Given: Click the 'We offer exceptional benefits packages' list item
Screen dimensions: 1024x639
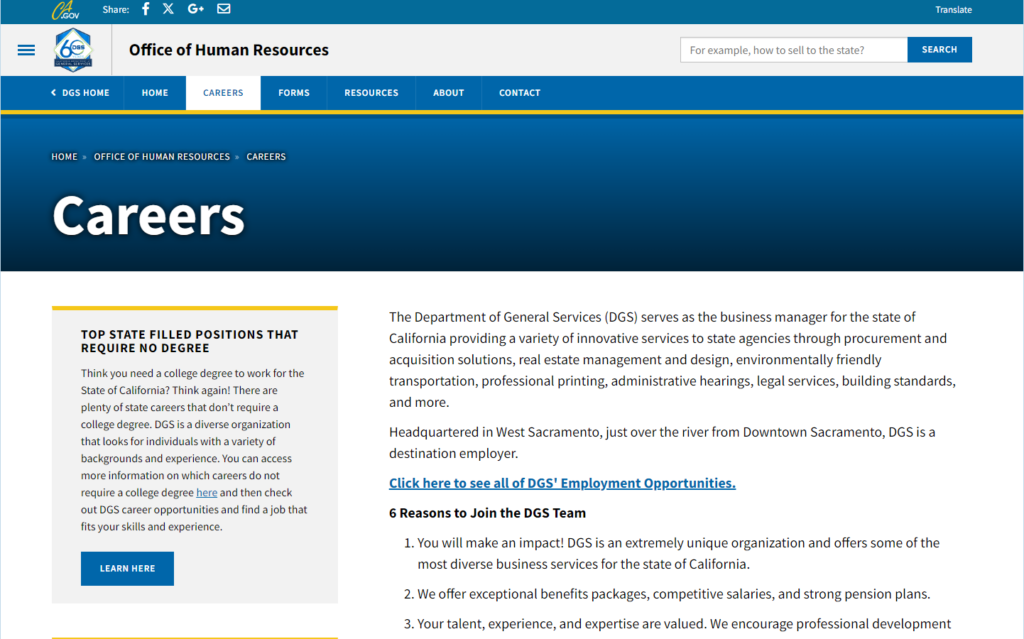Looking at the screenshot, I should click(674, 594).
